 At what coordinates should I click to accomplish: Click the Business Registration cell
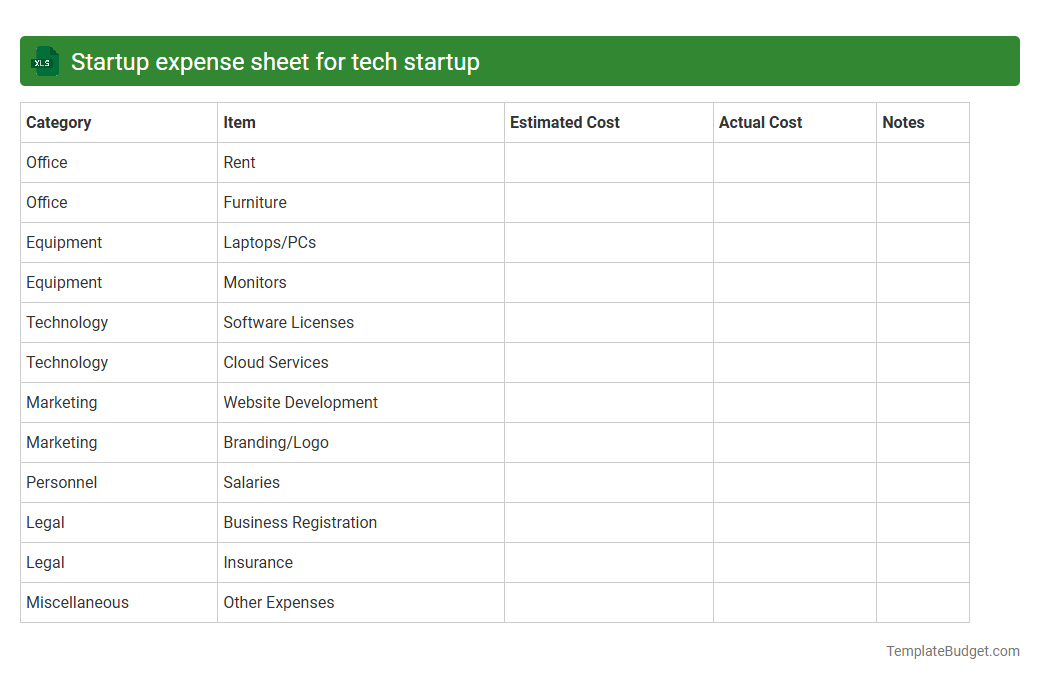click(300, 522)
